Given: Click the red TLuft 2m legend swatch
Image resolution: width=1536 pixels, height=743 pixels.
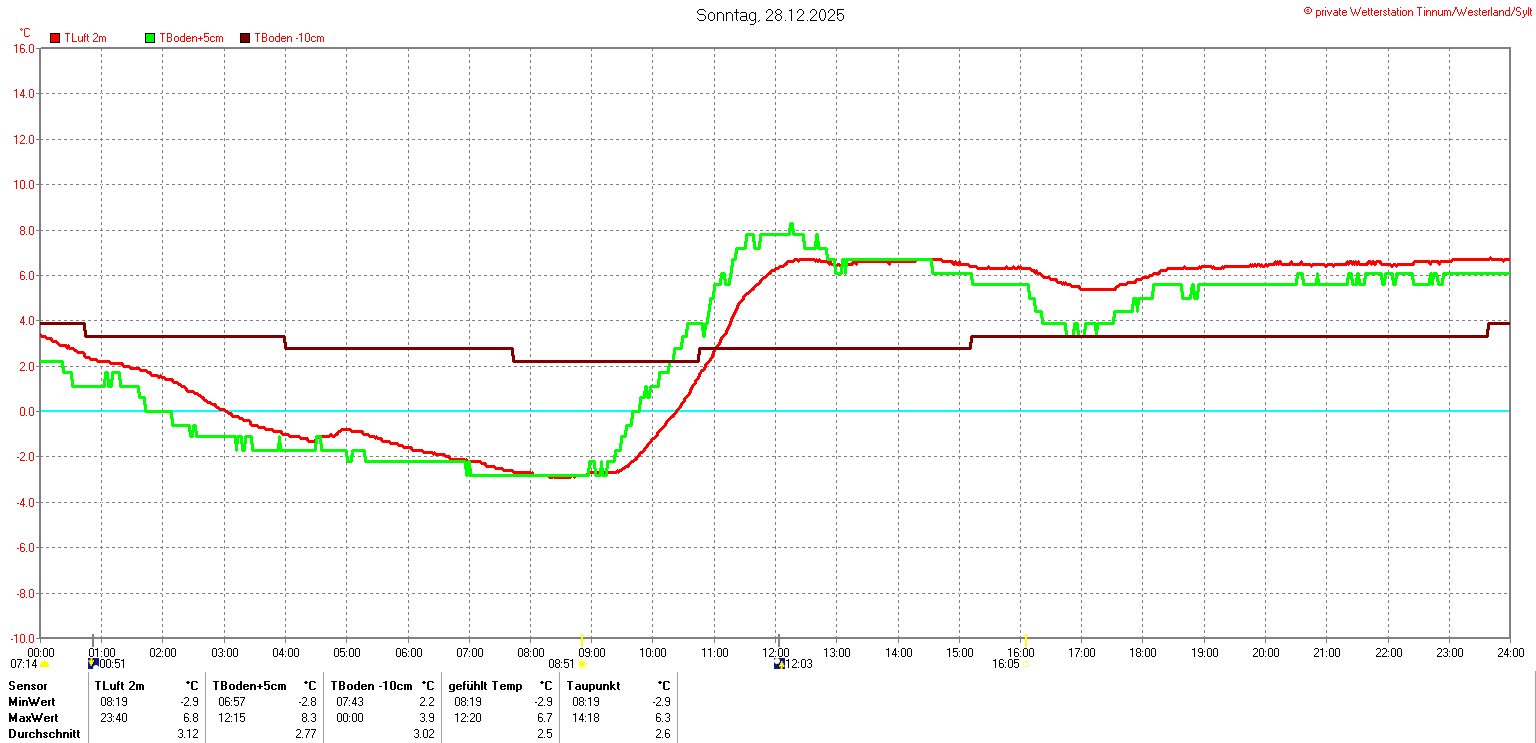Looking at the screenshot, I should (x=55, y=38).
